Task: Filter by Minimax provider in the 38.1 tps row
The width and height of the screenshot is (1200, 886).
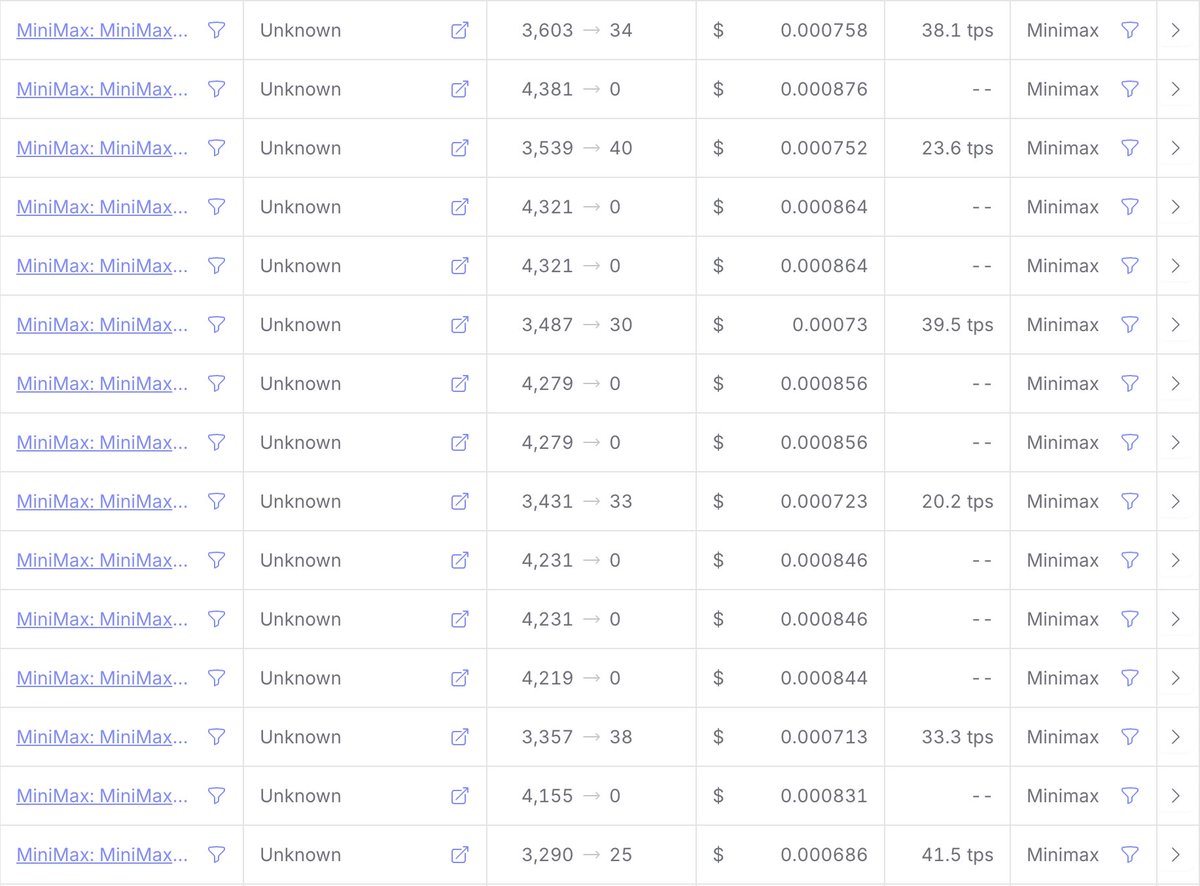Action: [1129, 30]
